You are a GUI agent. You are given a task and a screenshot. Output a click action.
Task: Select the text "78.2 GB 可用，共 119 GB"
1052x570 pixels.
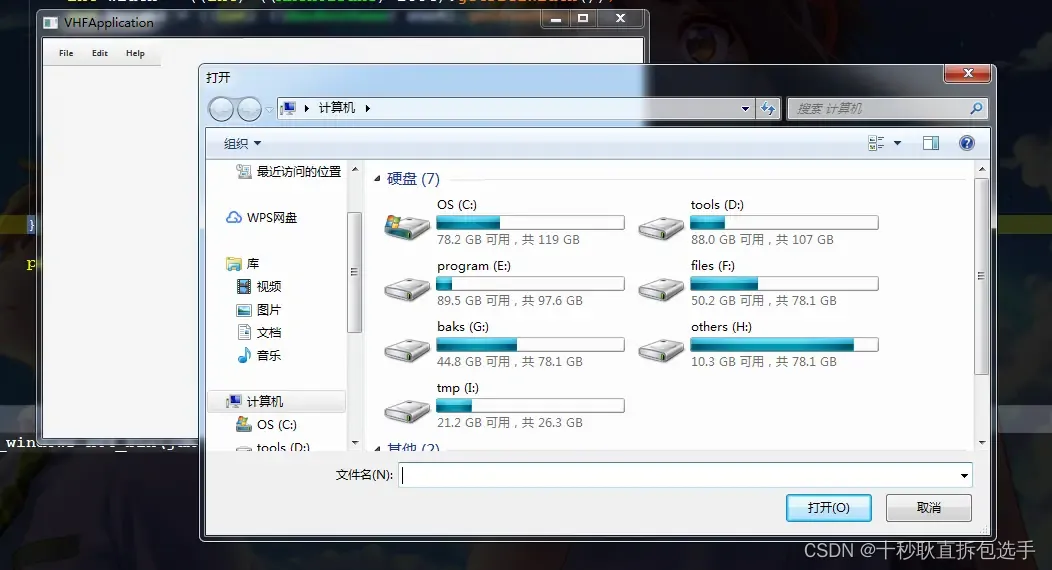(x=508, y=239)
